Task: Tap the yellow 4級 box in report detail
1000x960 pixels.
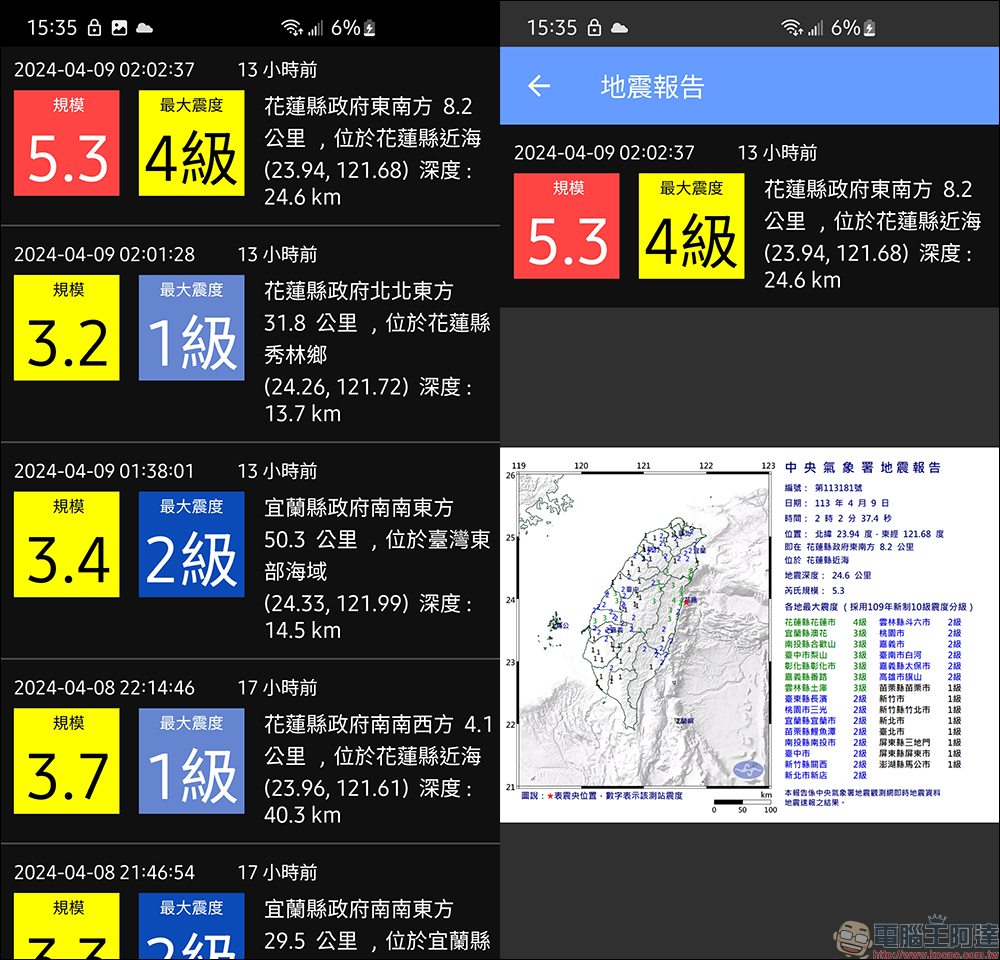Action: click(691, 226)
